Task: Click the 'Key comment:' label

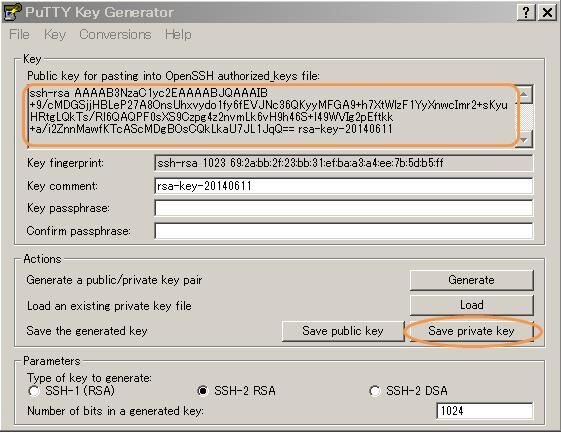Action: coord(62,186)
